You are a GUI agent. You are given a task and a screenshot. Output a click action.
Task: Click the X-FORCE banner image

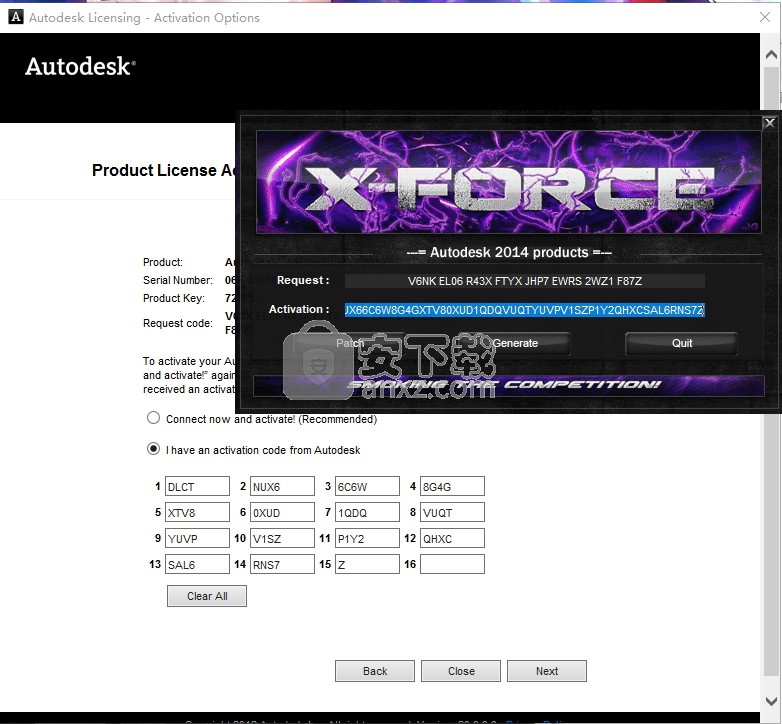(x=509, y=181)
